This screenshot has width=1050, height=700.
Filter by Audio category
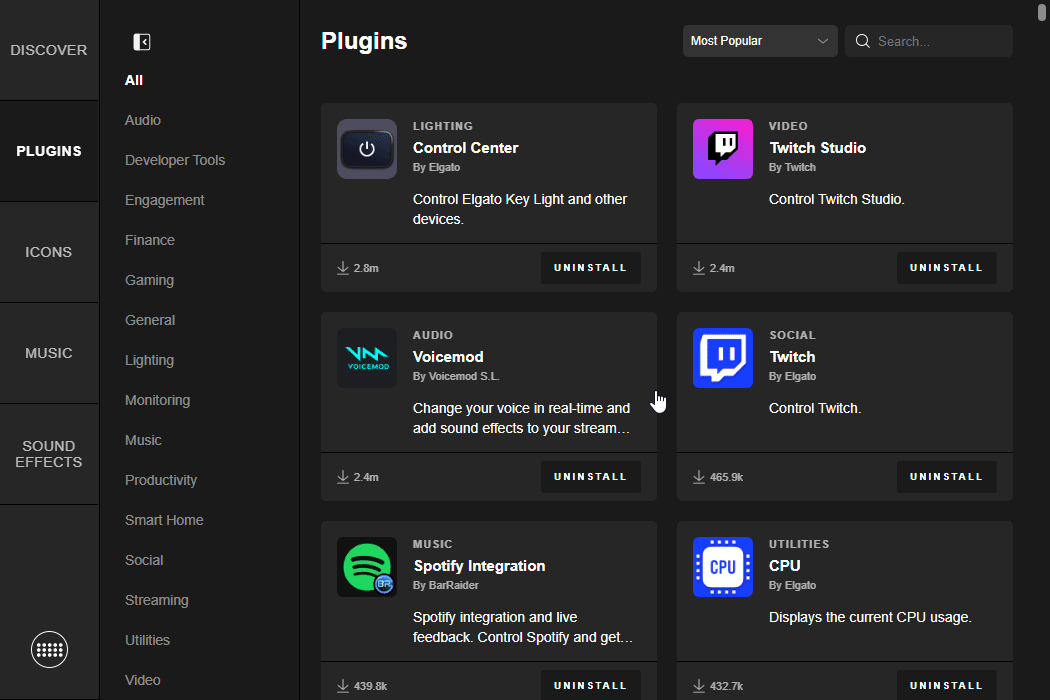tap(143, 121)
